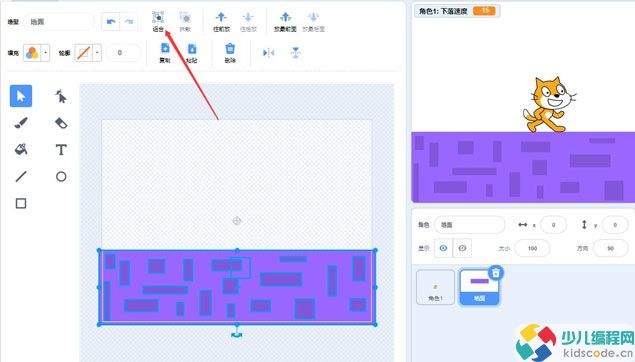
Task: Flip the selection horizontally
Action: coord(268,53)
